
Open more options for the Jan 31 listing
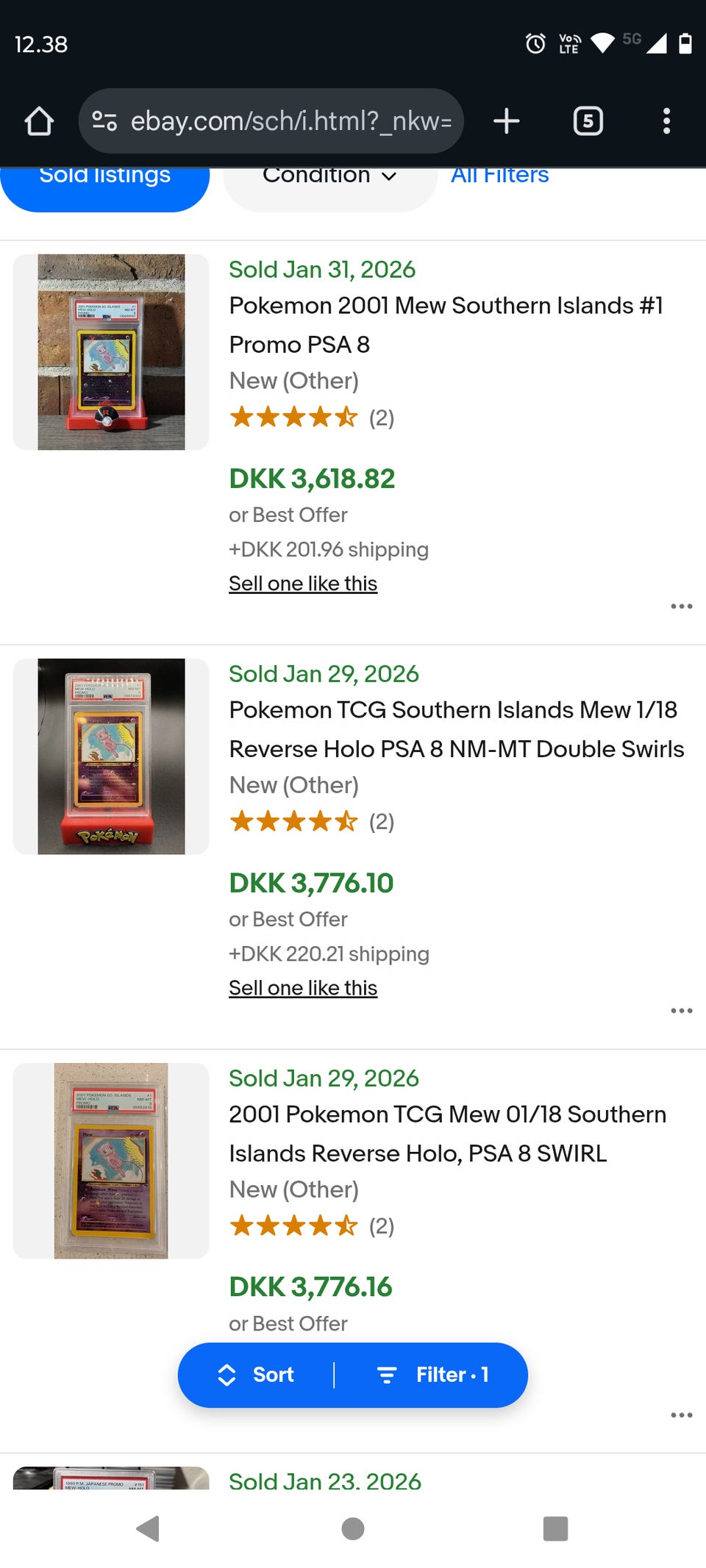click(681, 606)
